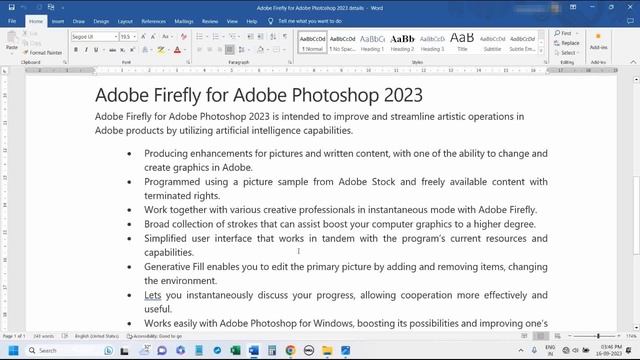Click the Paste button
This screenshot has height=360, width=640.
(11, 41)
